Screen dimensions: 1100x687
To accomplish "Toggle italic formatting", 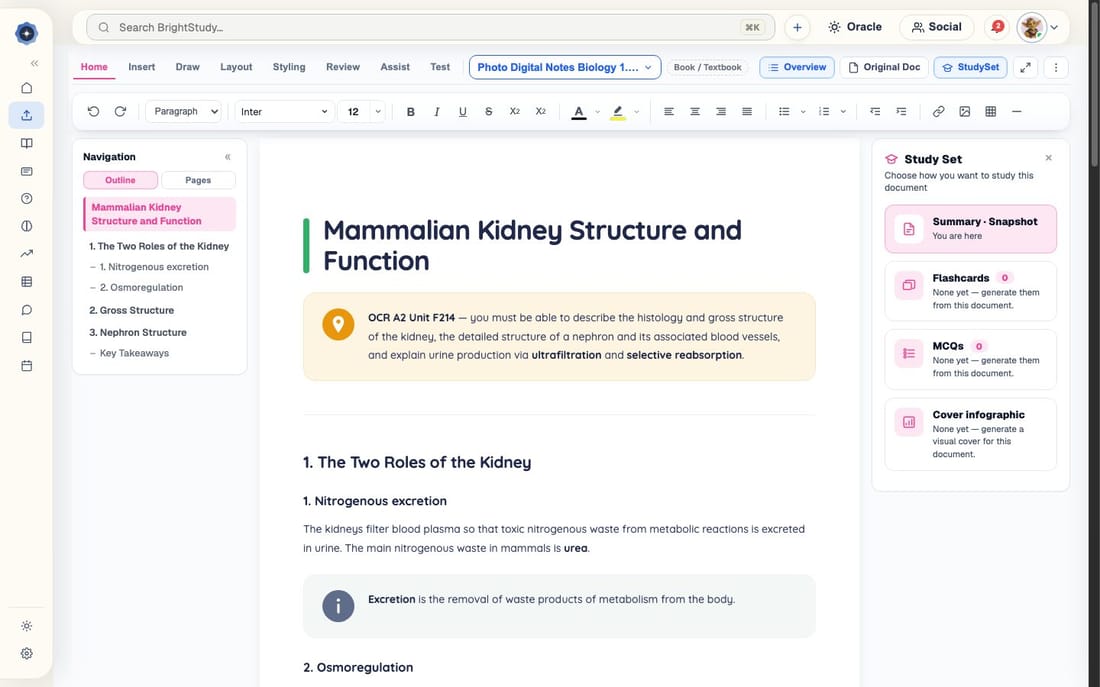I will point(436,112).
